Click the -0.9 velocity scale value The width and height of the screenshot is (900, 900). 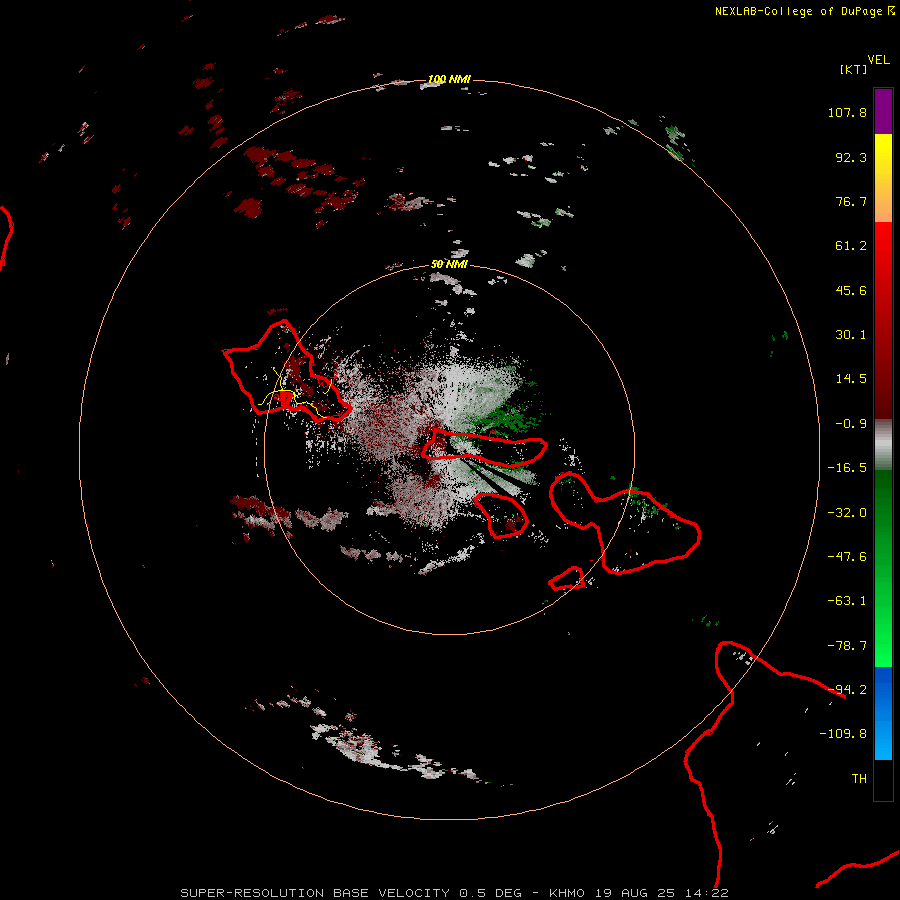851,424
